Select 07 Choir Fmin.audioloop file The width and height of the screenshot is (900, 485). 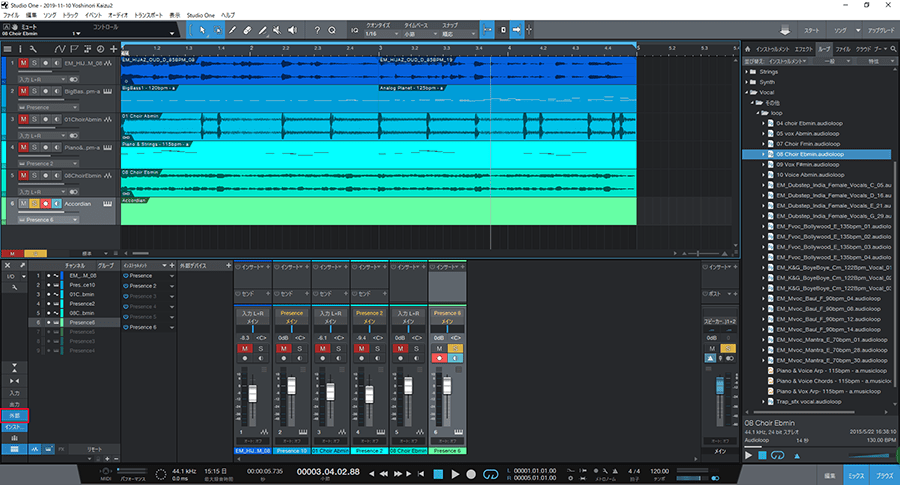tap(811, 143)
